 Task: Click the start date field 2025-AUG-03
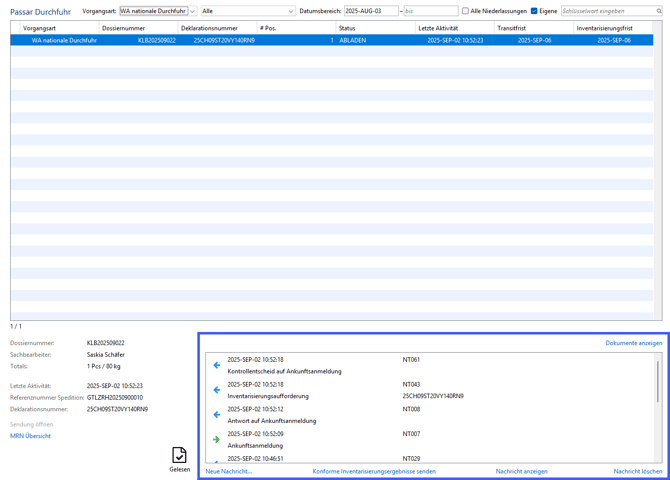[x=371, y=11]
